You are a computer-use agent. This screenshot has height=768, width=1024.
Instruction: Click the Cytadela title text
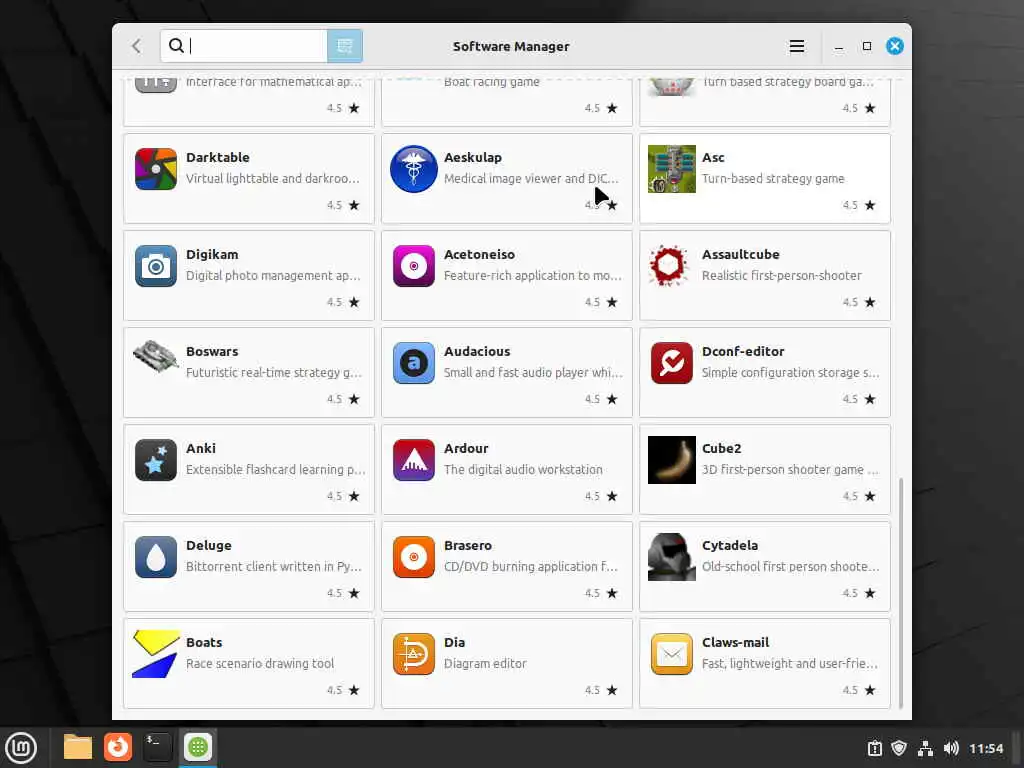click(729, 545)
